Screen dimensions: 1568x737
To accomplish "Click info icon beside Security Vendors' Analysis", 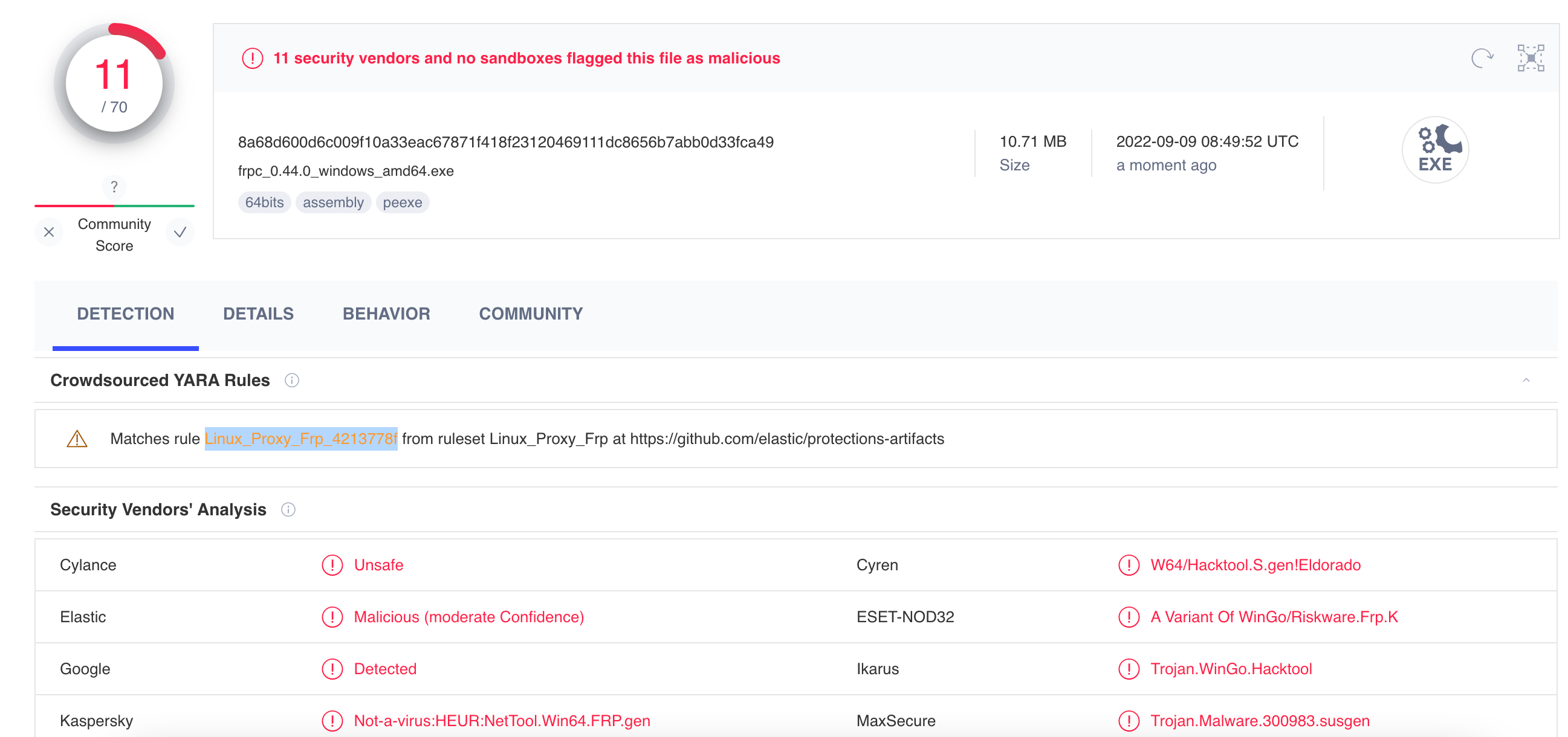I will click(x=288, y=509).
